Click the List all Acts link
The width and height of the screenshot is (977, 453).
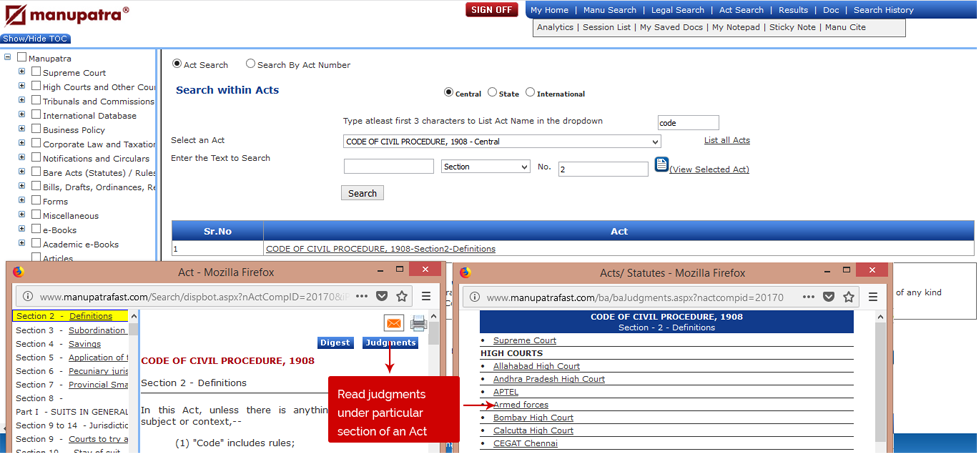(x=727, y=140)
